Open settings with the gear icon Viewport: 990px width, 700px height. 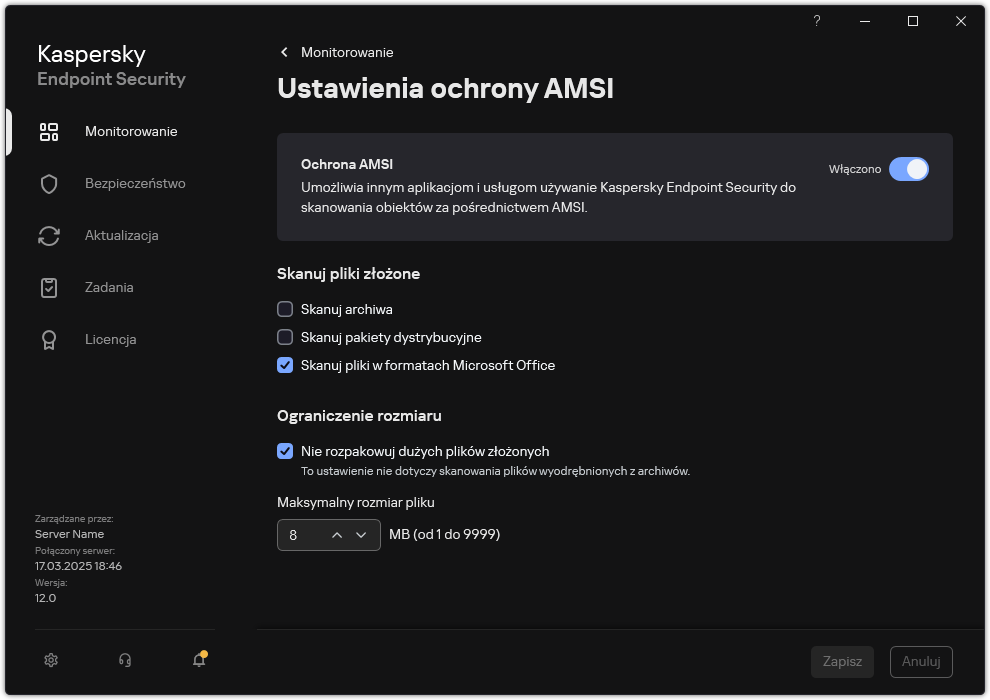(x=52, y=660)
